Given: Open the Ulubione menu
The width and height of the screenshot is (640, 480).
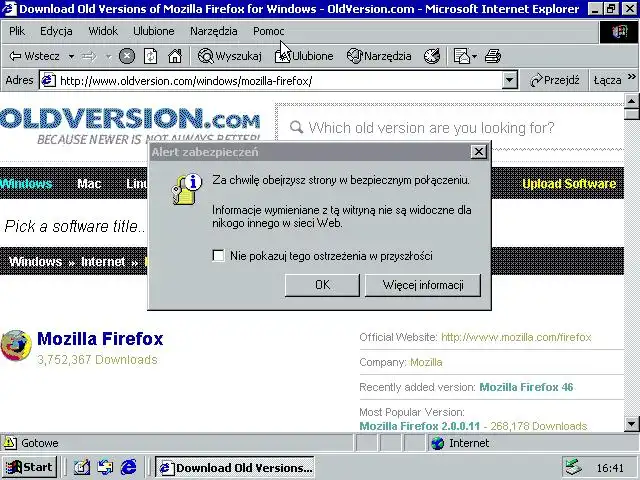Looking at the screenshot, I should point(153,31).
